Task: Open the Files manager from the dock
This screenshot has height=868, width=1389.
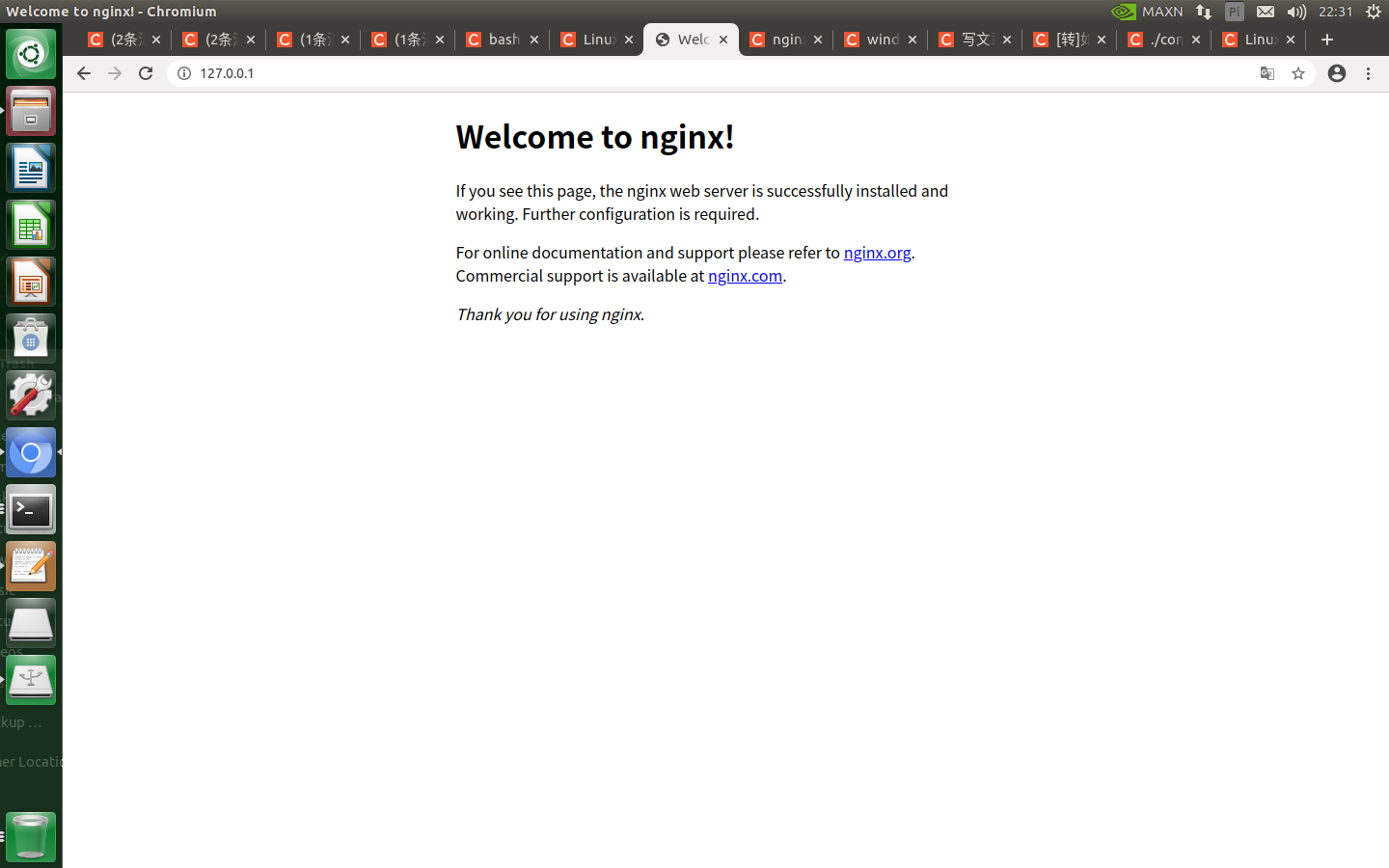Action: [30, 110]
